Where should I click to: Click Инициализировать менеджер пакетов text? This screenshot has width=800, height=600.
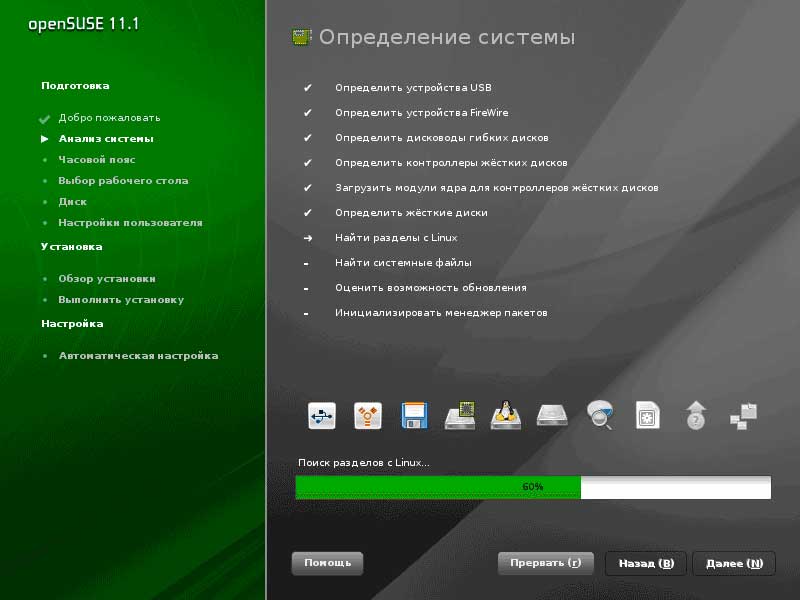point(441,313)
